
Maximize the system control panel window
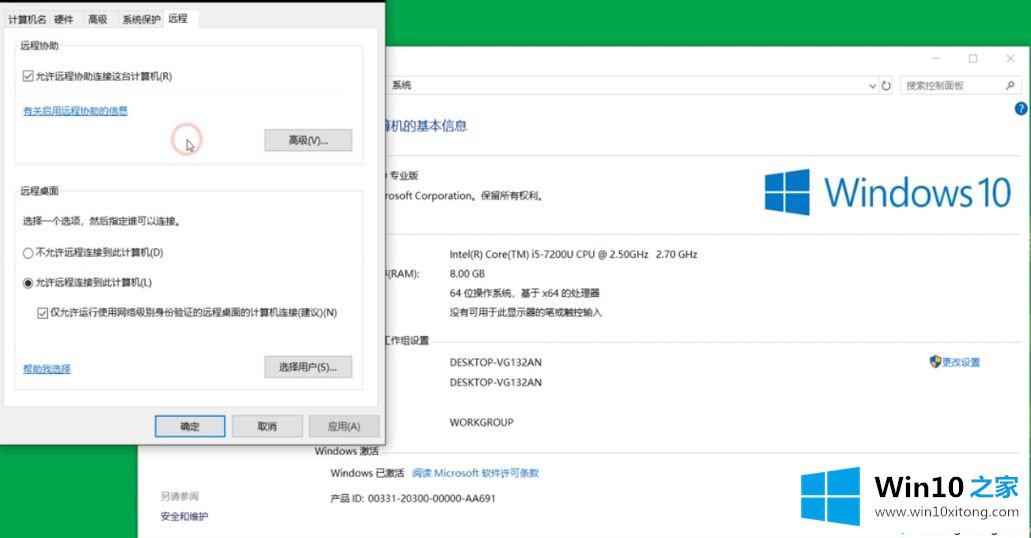point(972,59)
